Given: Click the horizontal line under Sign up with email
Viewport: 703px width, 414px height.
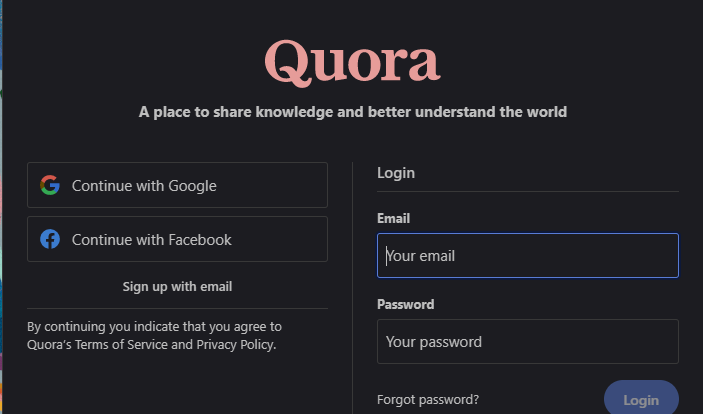Looking at the screenshot, I should [177, 308].
